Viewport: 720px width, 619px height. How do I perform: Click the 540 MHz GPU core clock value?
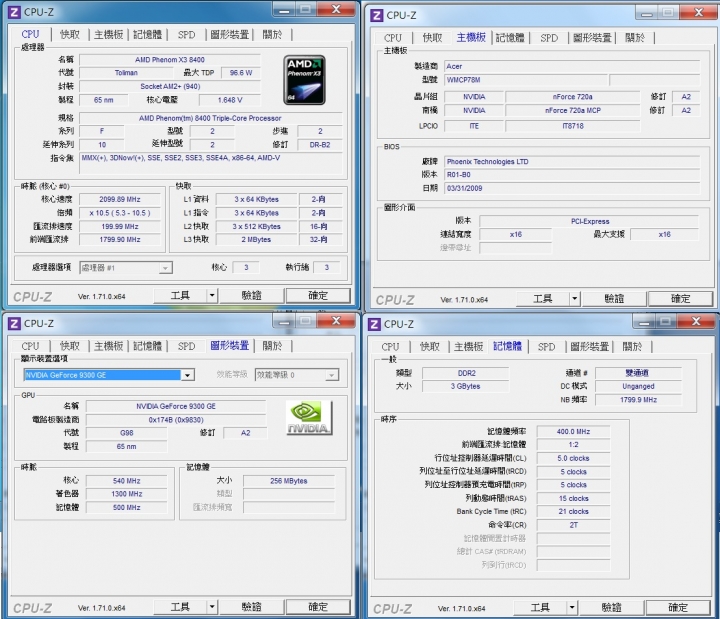click(126, 481)
